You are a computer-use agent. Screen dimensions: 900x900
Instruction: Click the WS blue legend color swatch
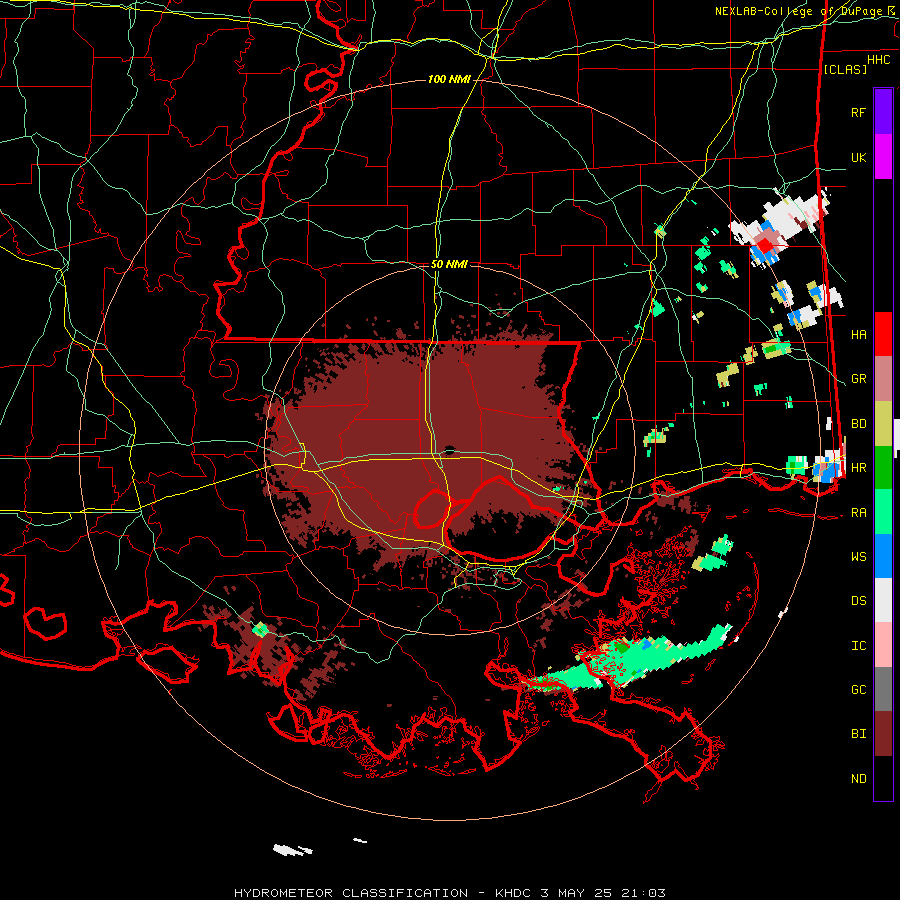tap(883, 556)
